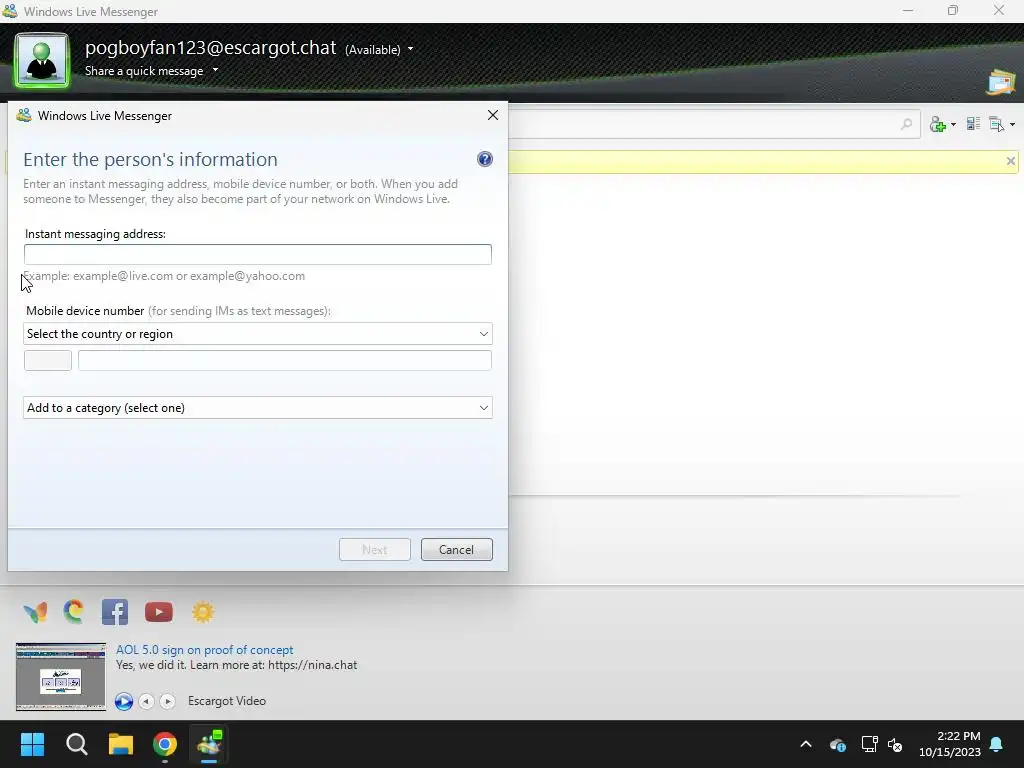The width and height of the screenshot is (1024, 768).
Task: Open the Facebook tab icon
Action: click(115, 612)
